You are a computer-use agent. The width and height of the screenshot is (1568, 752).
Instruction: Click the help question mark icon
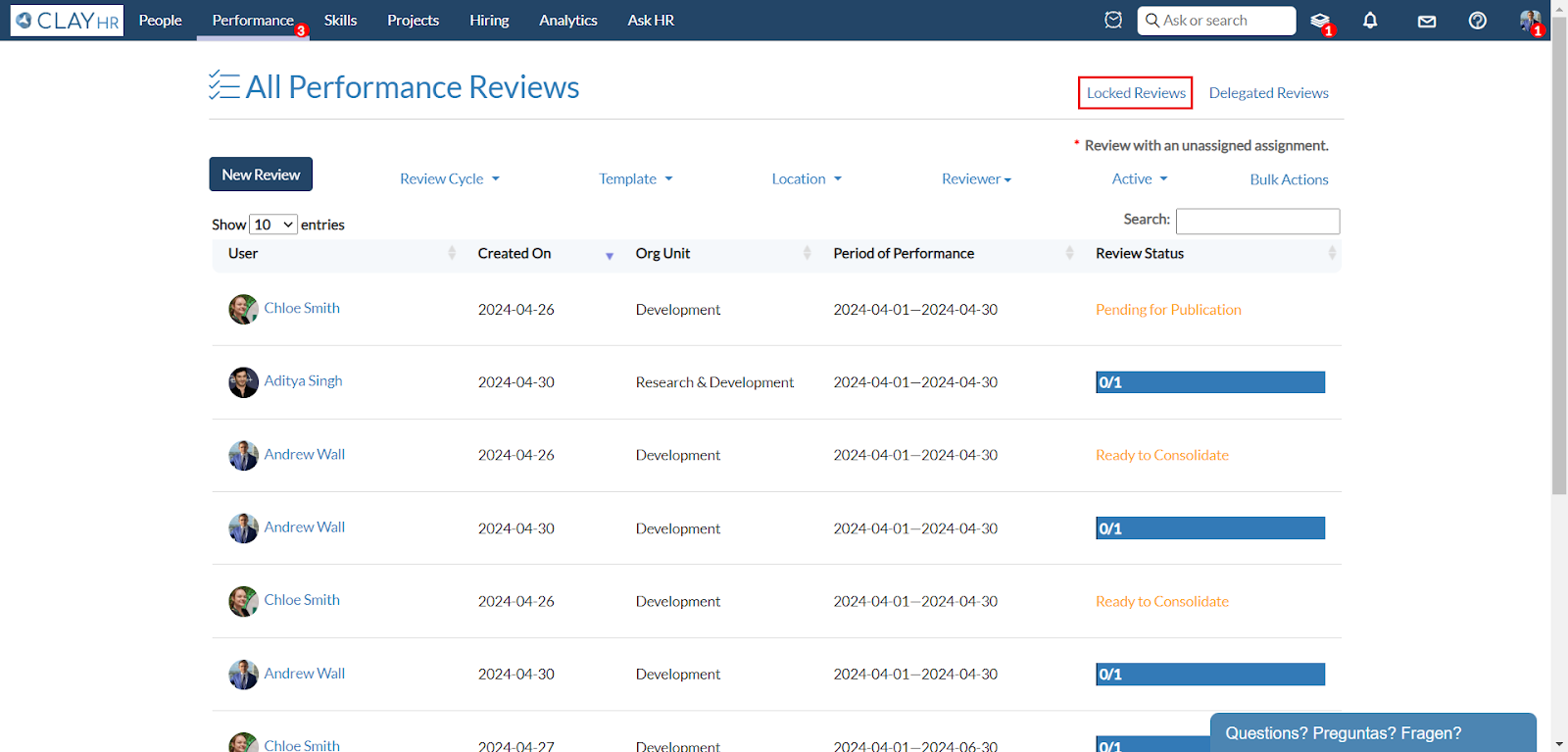[1478, 21]
